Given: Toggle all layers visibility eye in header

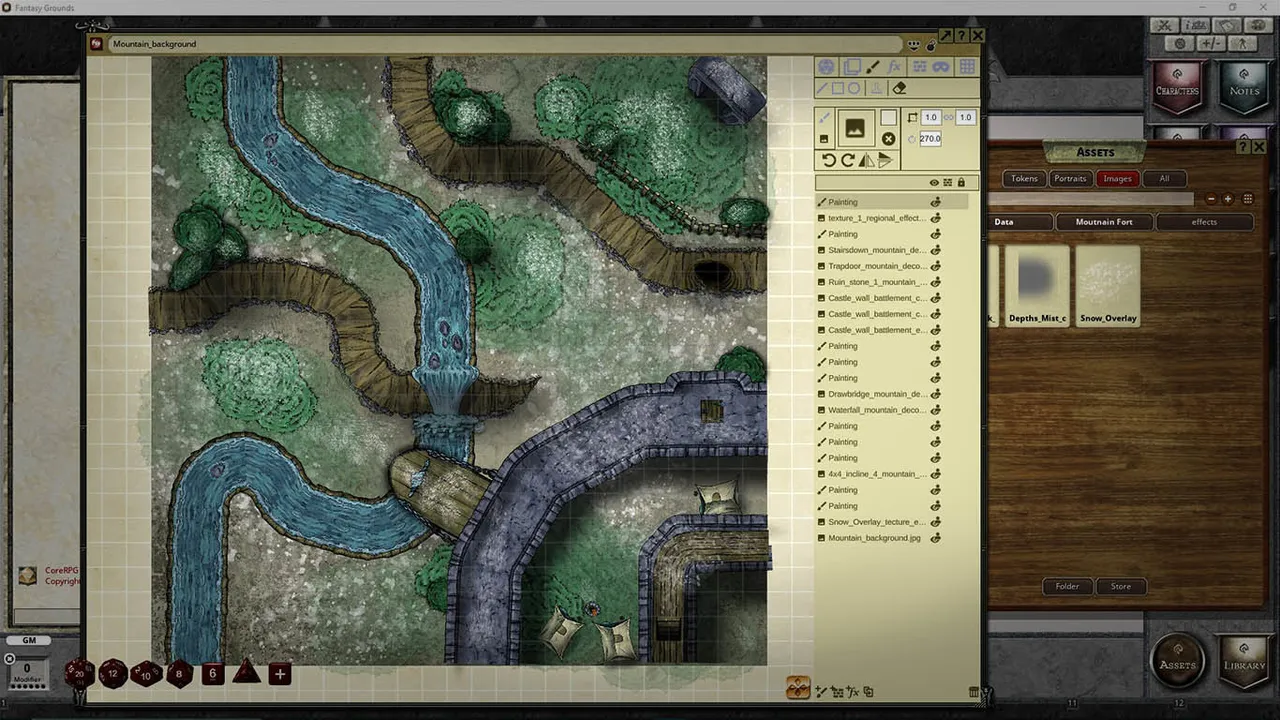Looking at the screenshot, I should (934, 183).
